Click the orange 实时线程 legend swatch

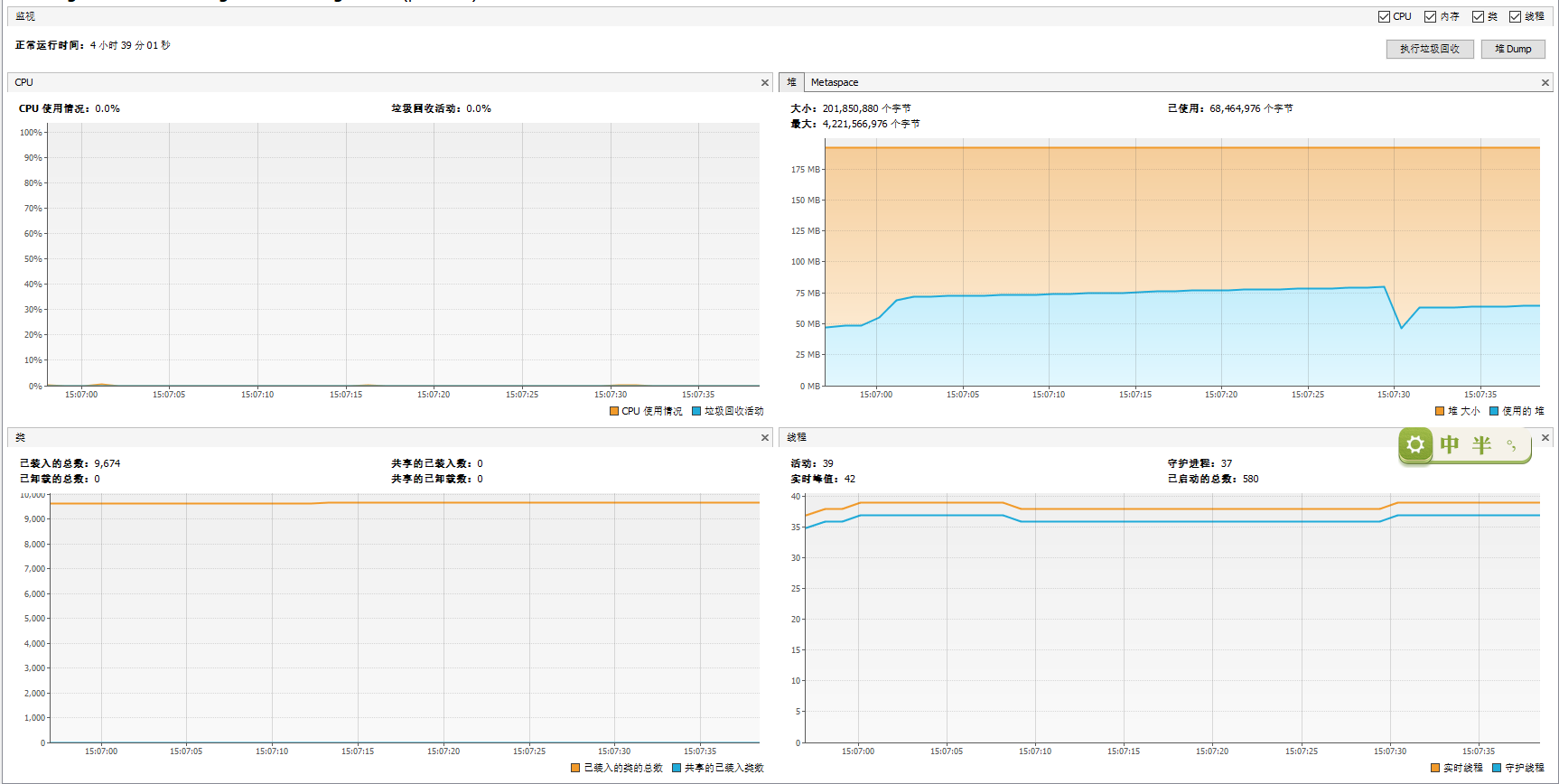(x=1435, y=768)
